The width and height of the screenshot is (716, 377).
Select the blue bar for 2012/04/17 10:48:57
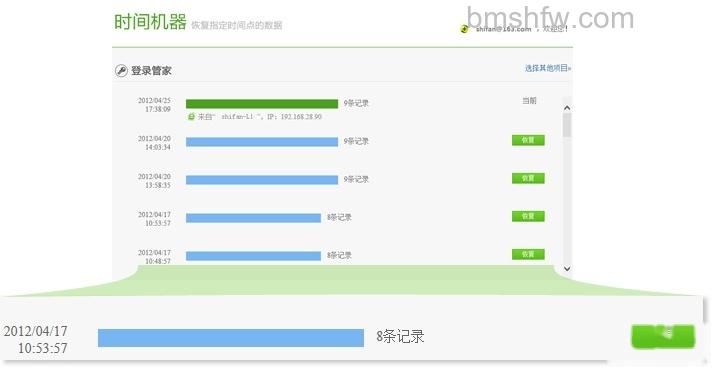[x=253, y=256]
